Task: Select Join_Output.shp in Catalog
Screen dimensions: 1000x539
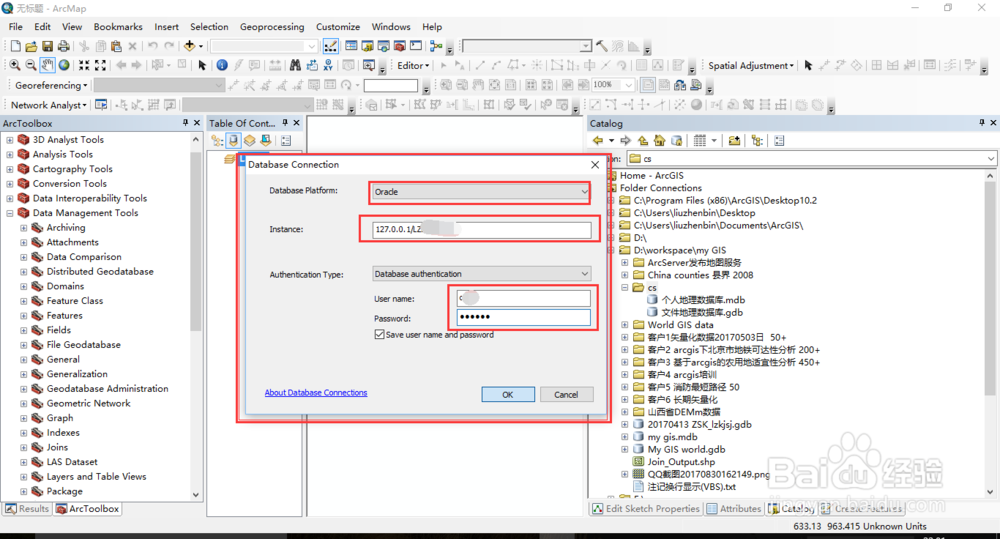Action: (x=681, y=462)
